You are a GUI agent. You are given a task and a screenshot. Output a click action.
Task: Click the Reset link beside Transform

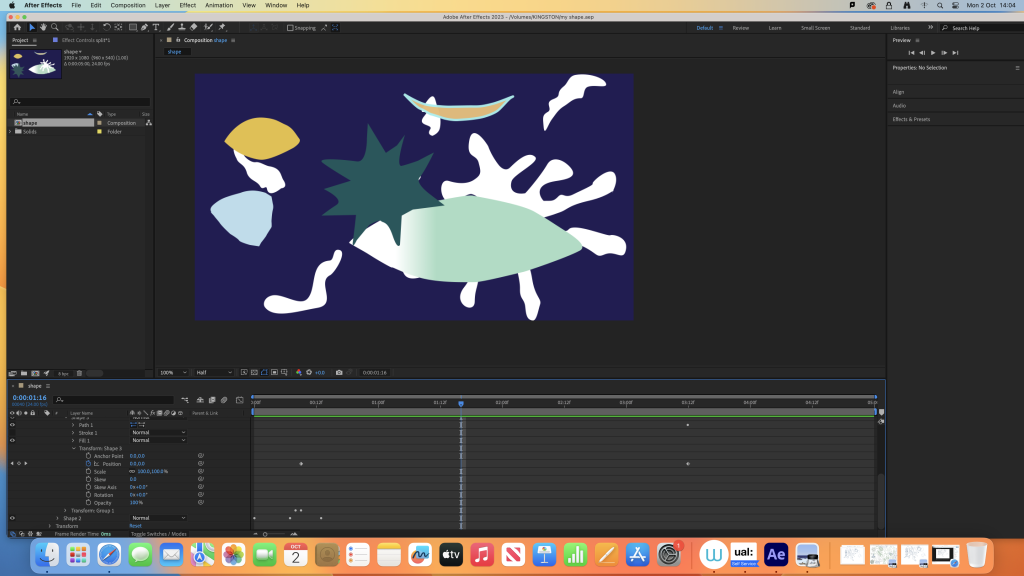coord(135,526)
